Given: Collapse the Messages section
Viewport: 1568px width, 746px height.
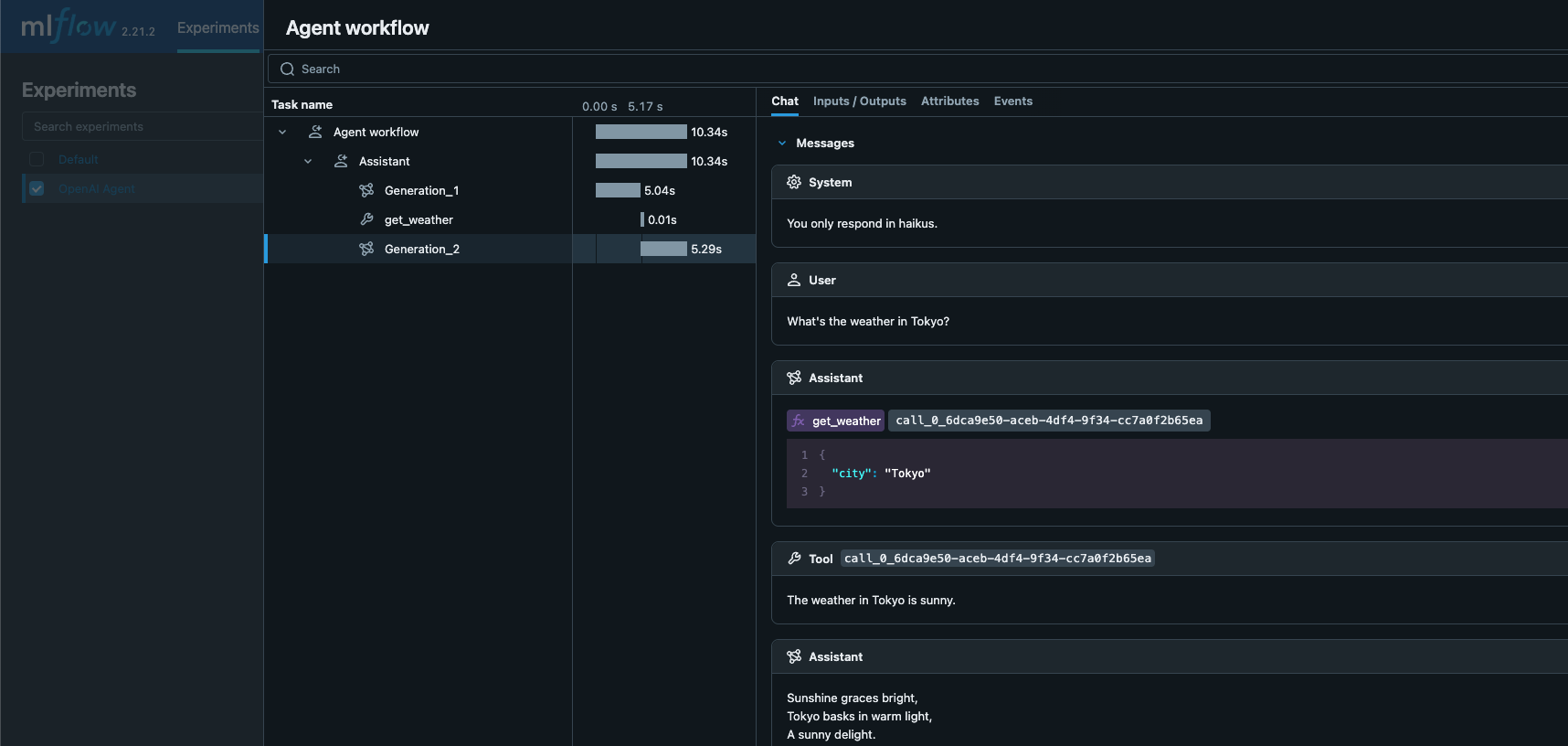Looking at the screenshot, I should 782,144.
